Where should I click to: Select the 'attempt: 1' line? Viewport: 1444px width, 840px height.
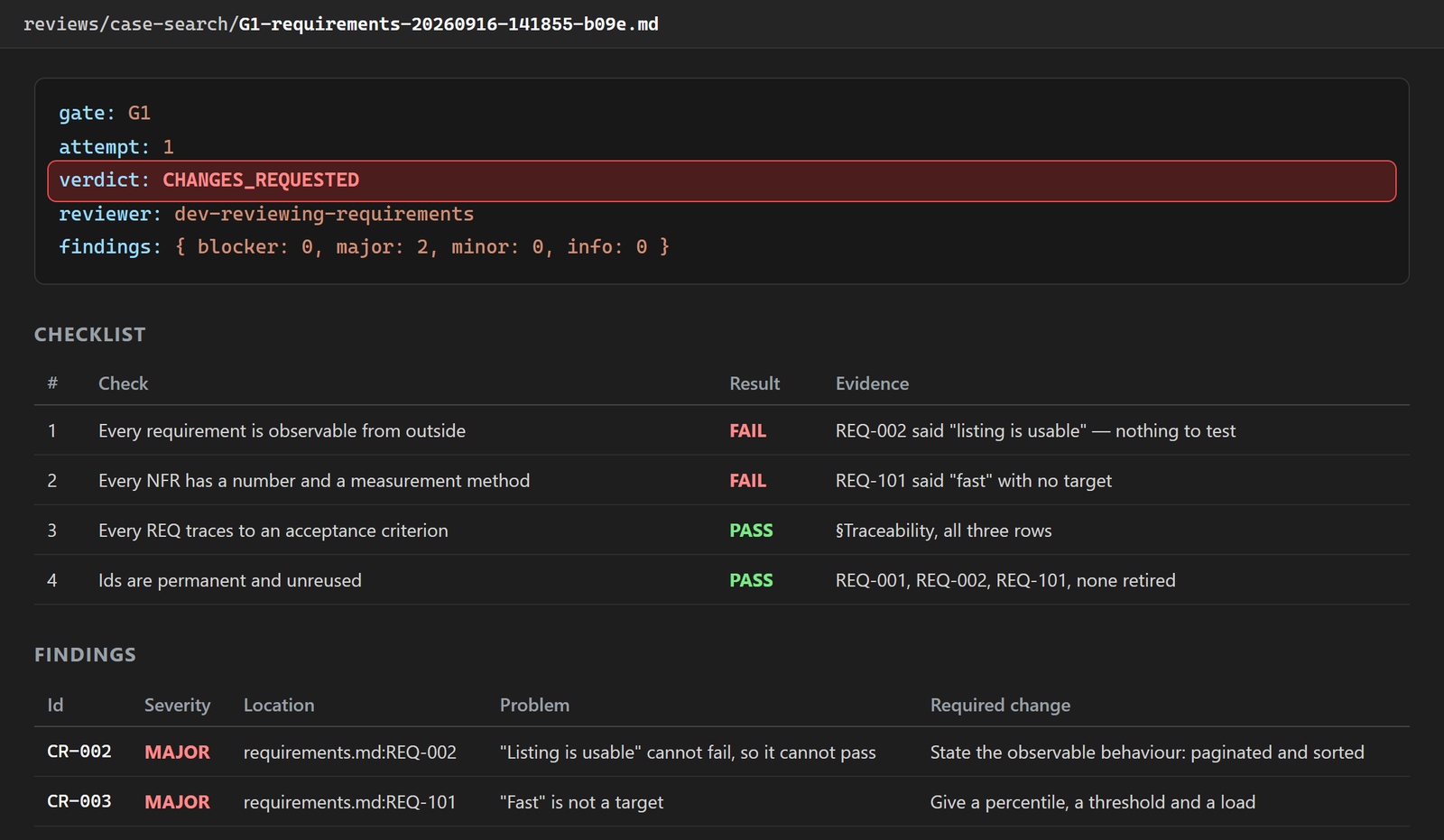116,146
